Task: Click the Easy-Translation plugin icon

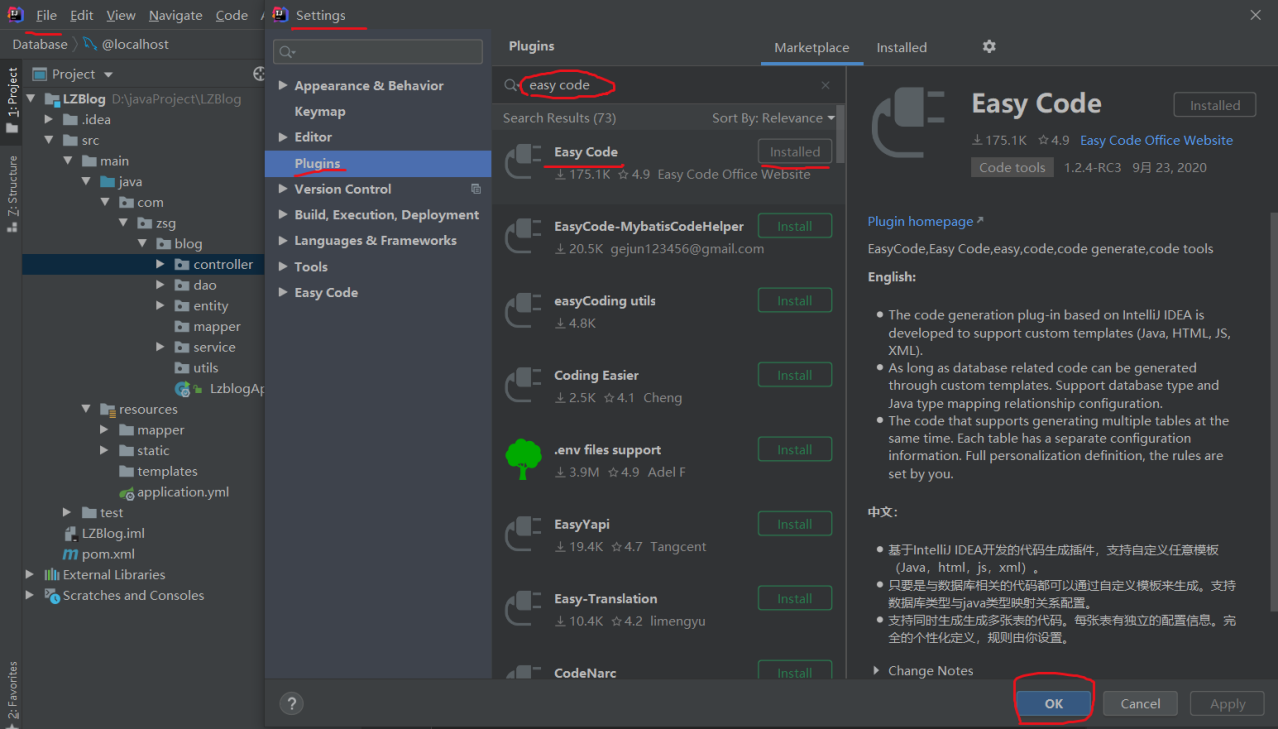Action: [x=523, y=609]
